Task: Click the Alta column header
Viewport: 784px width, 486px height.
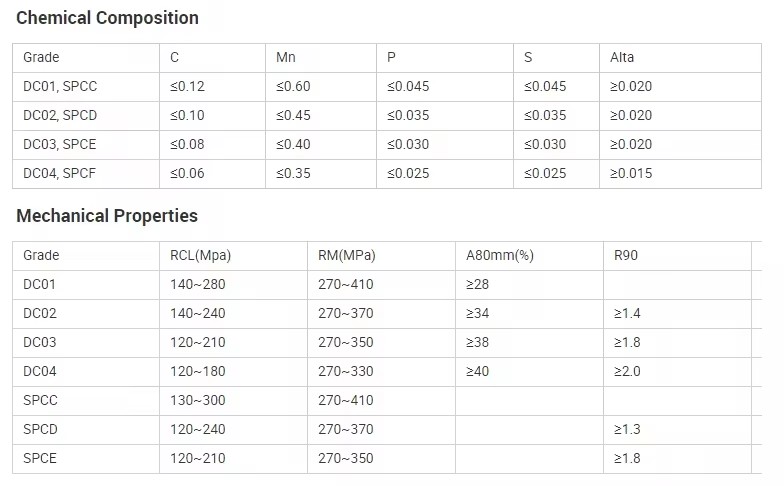Action: (x=622, y=57)
